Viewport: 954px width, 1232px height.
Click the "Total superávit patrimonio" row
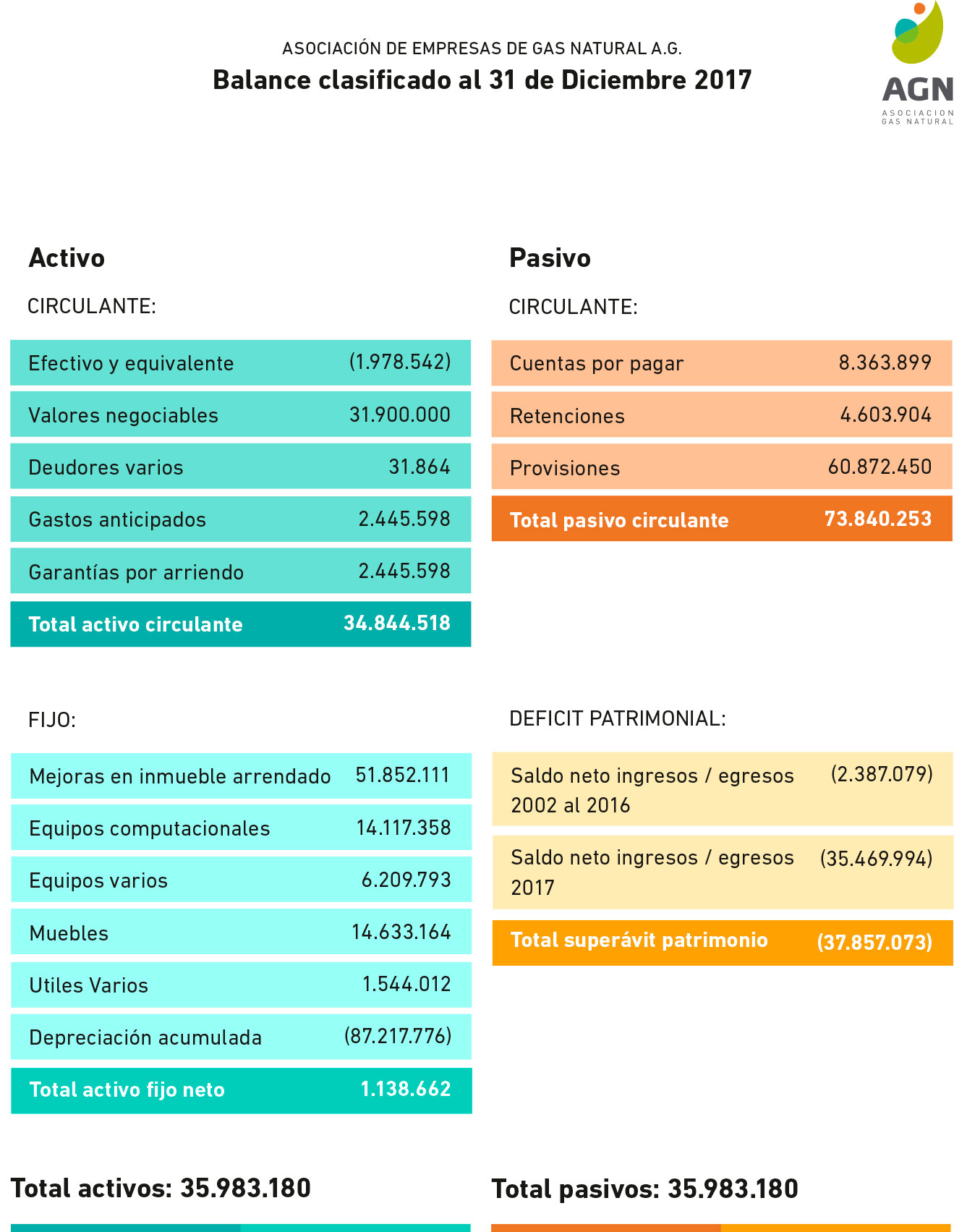pyautogui.click(x=722, y=942)
